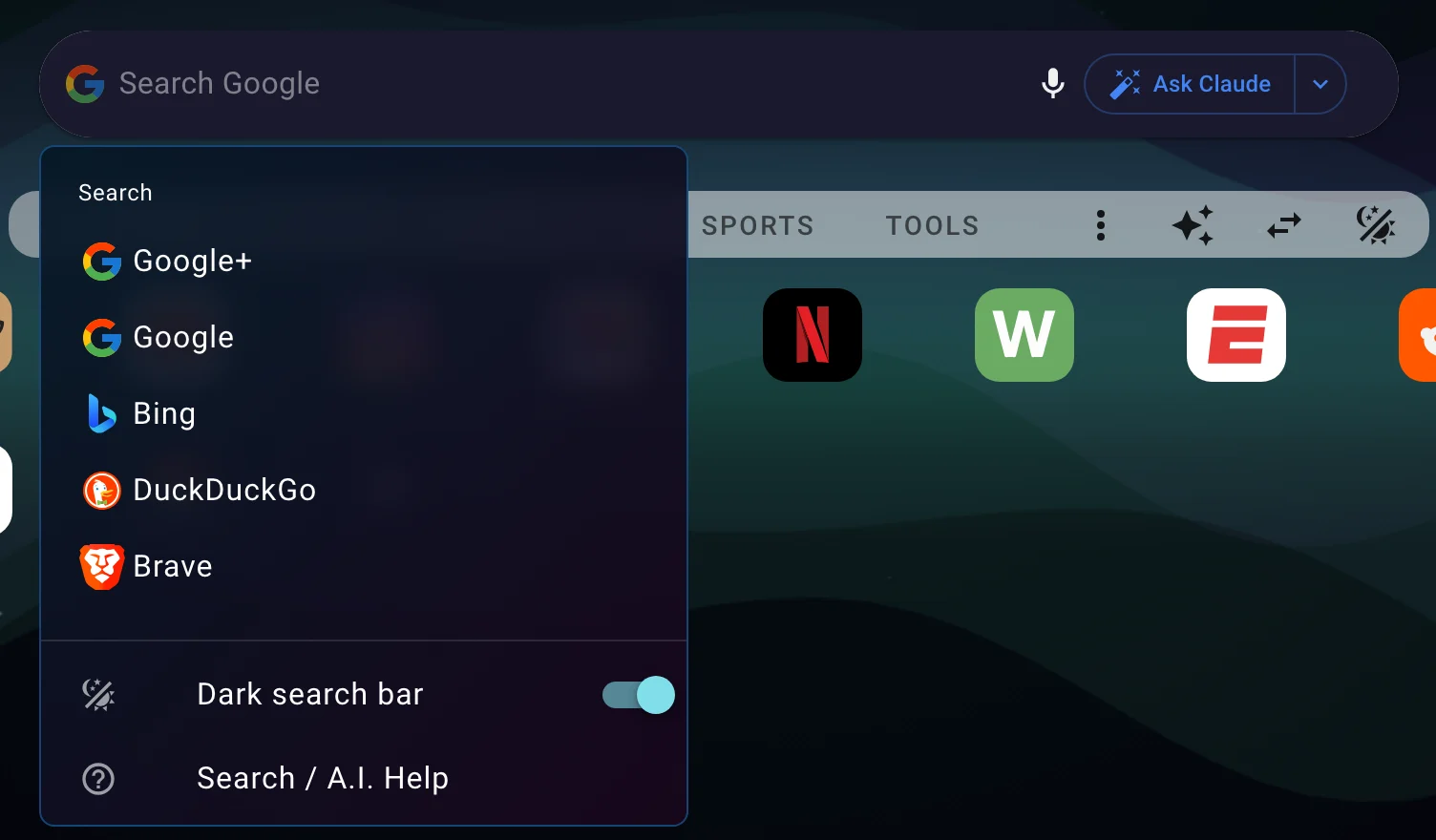Screen dimensions: 1436x840
Task: Select Brave search engine
Action: (364, 566)
